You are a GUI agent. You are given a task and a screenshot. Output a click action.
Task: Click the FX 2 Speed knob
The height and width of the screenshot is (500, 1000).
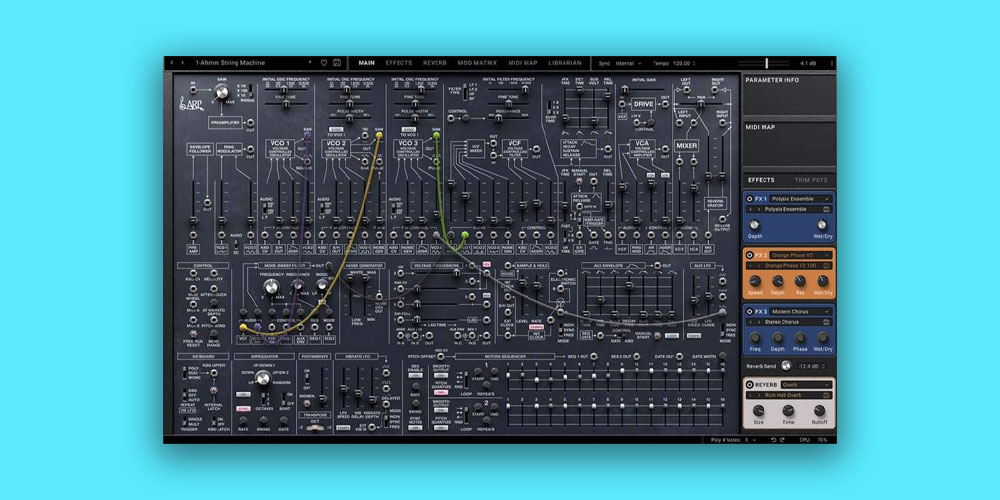[x=755, y=281]
